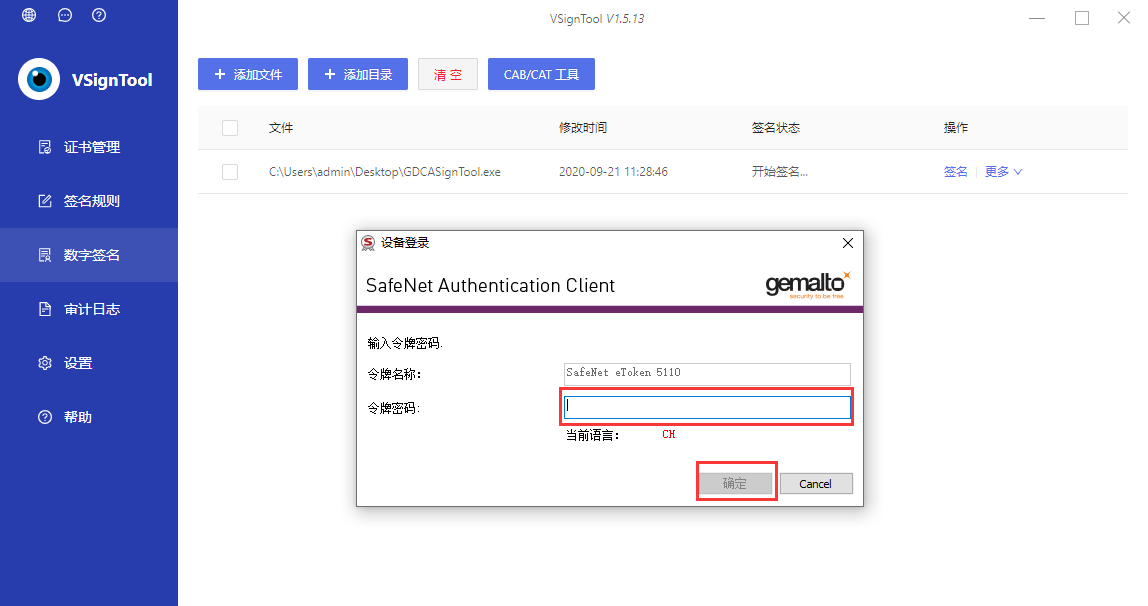This screenshot has height=606, width=1148.
Task: Minimize the VSignTool window
Action: pyautogui.click(x=1037, y=18)
